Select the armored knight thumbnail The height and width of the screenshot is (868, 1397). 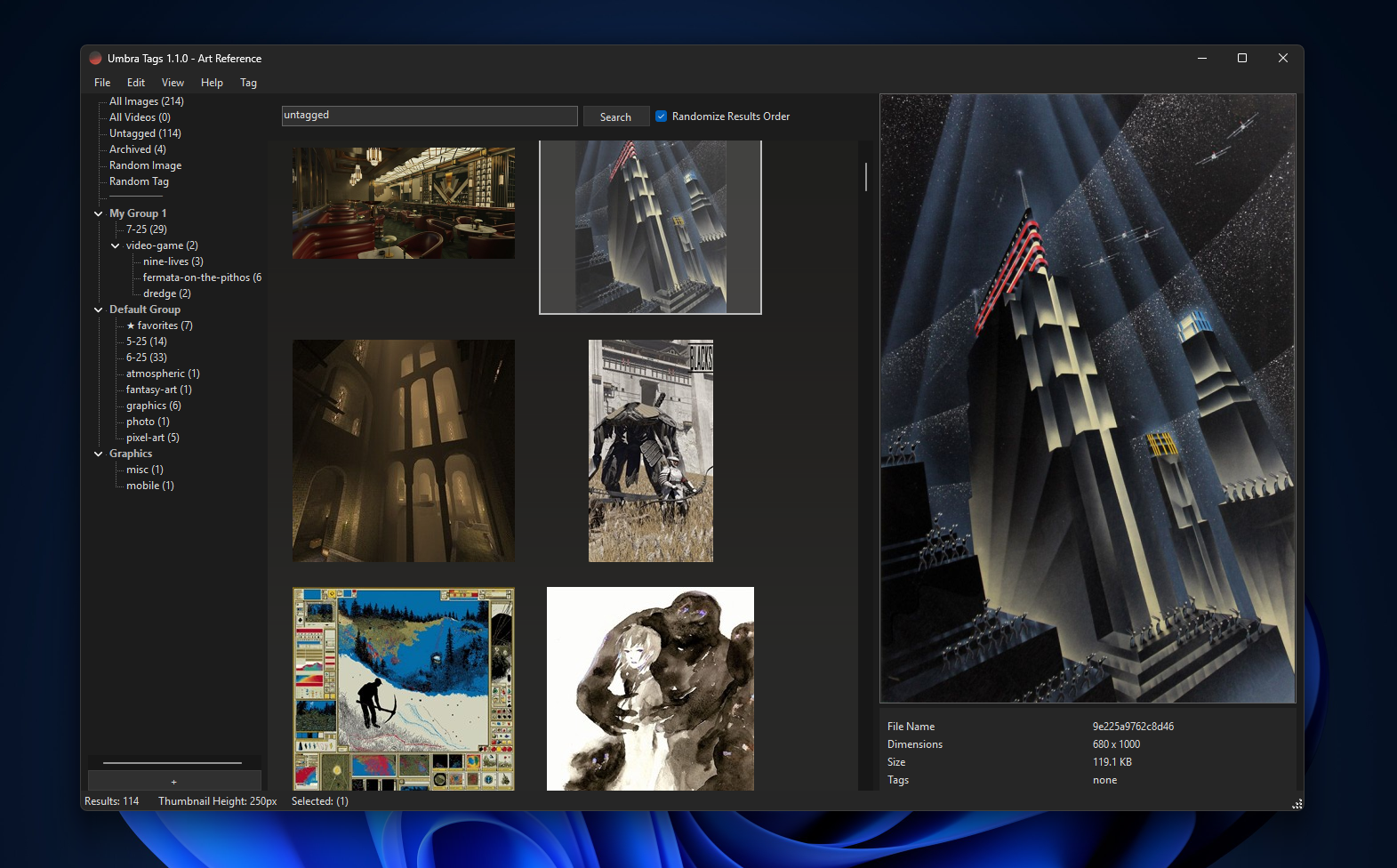651,451
